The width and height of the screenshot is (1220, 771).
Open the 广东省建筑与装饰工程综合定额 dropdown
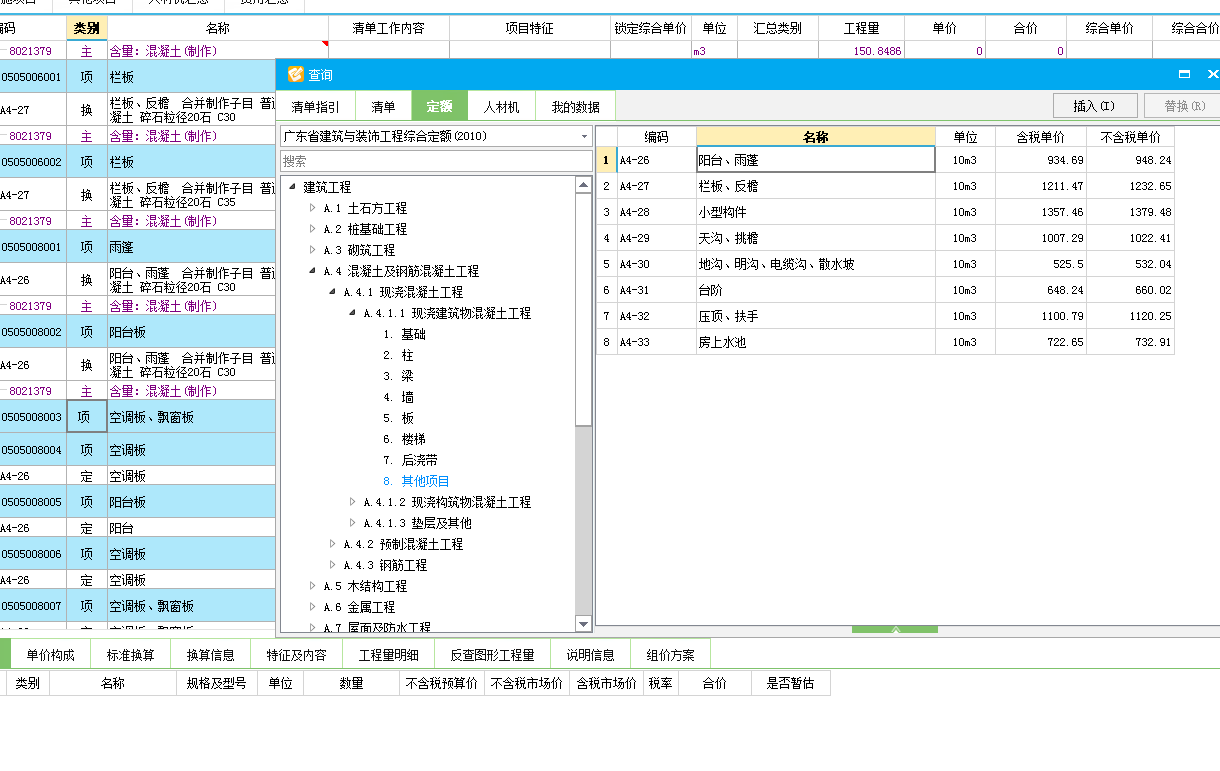(585, 136)
